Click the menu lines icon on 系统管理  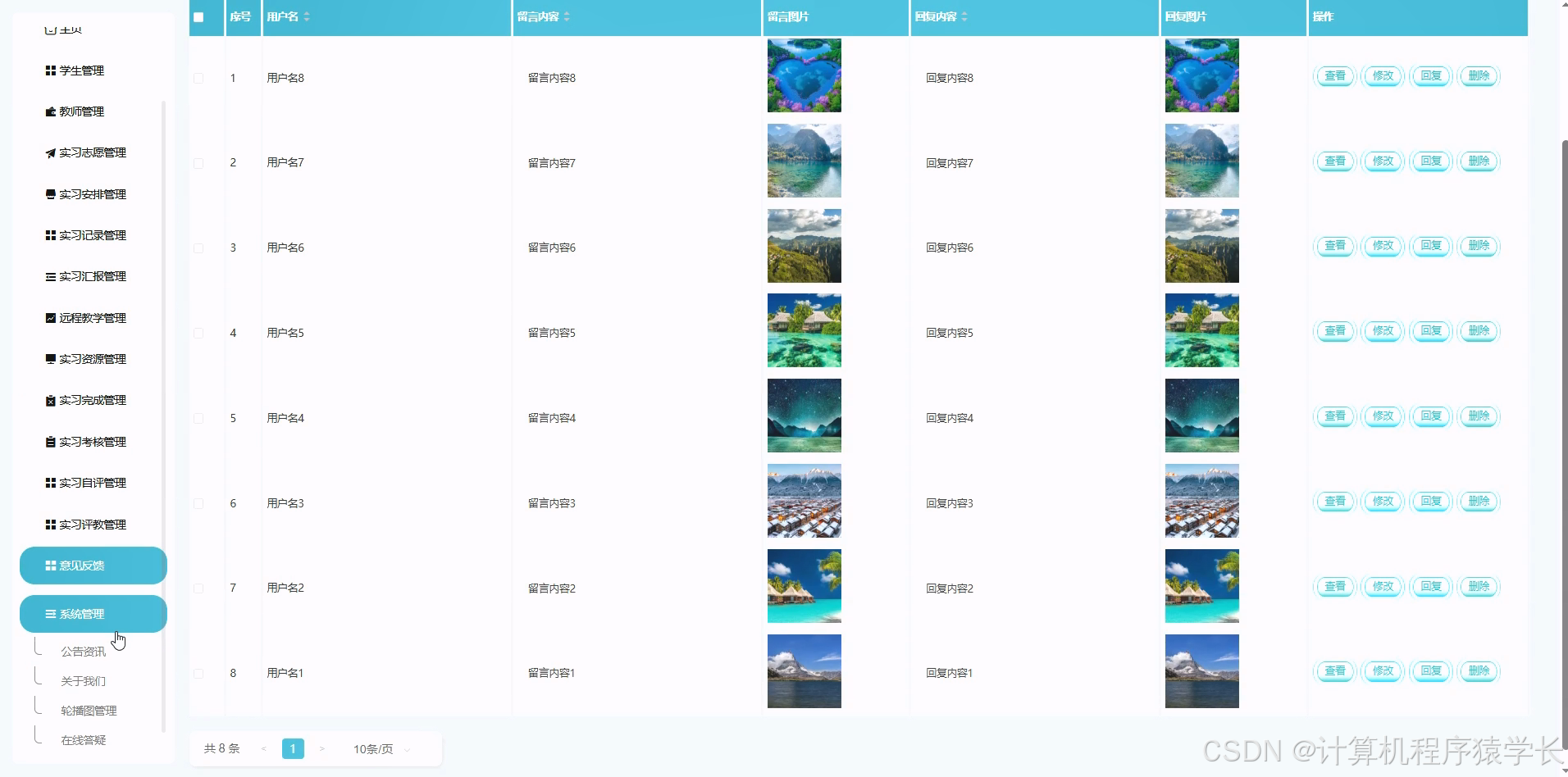tap(51, 614)
